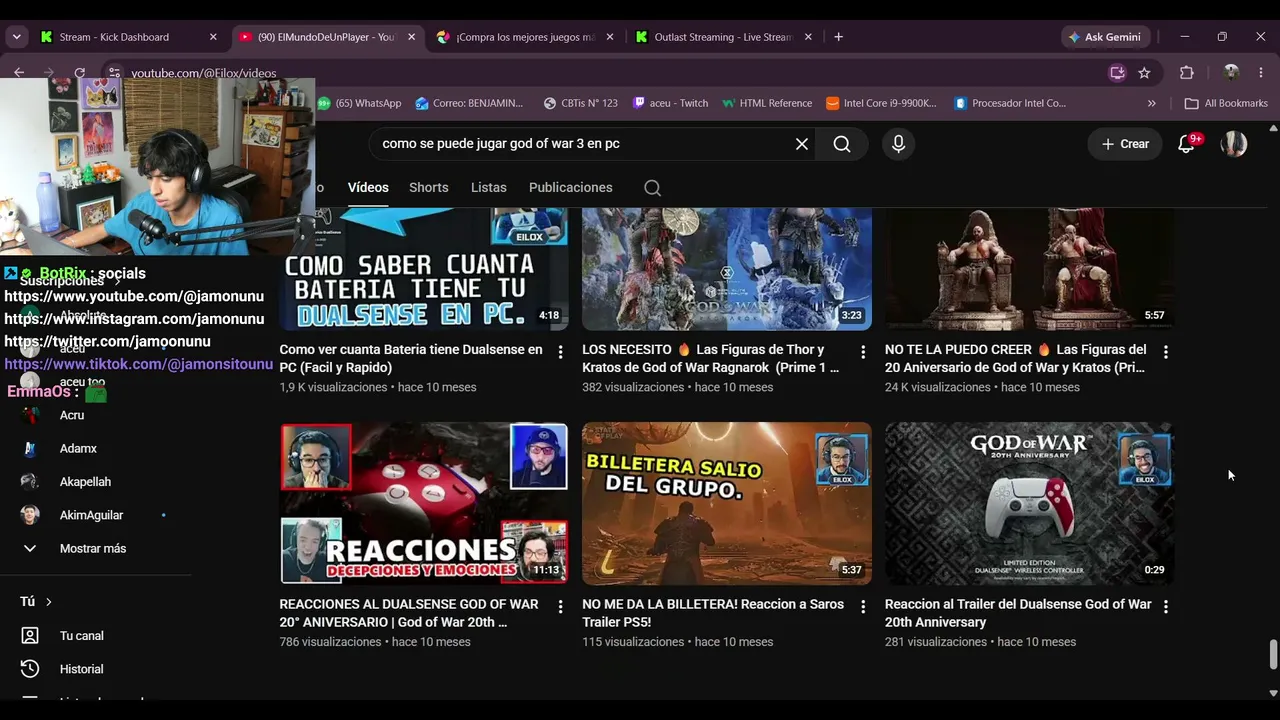The image size is (1280, 720).
Task: Open a new browser tab
Action: (838, 37)
